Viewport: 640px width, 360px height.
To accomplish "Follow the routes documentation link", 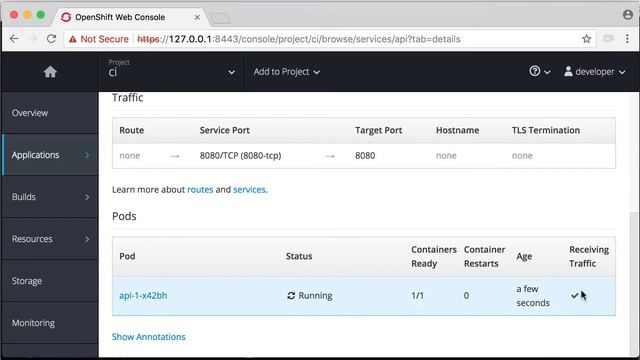I will [x=200, y=190].
